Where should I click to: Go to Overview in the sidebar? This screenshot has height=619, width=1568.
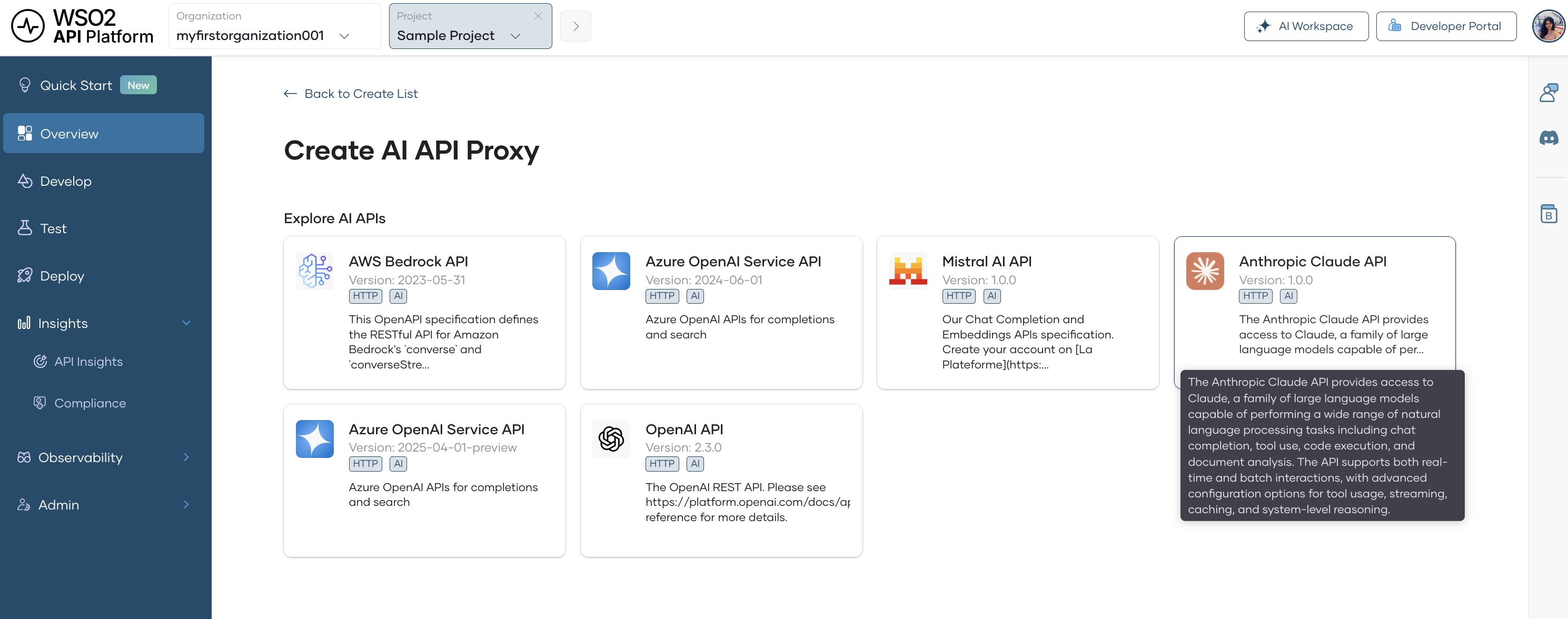(x=104, y=133)
